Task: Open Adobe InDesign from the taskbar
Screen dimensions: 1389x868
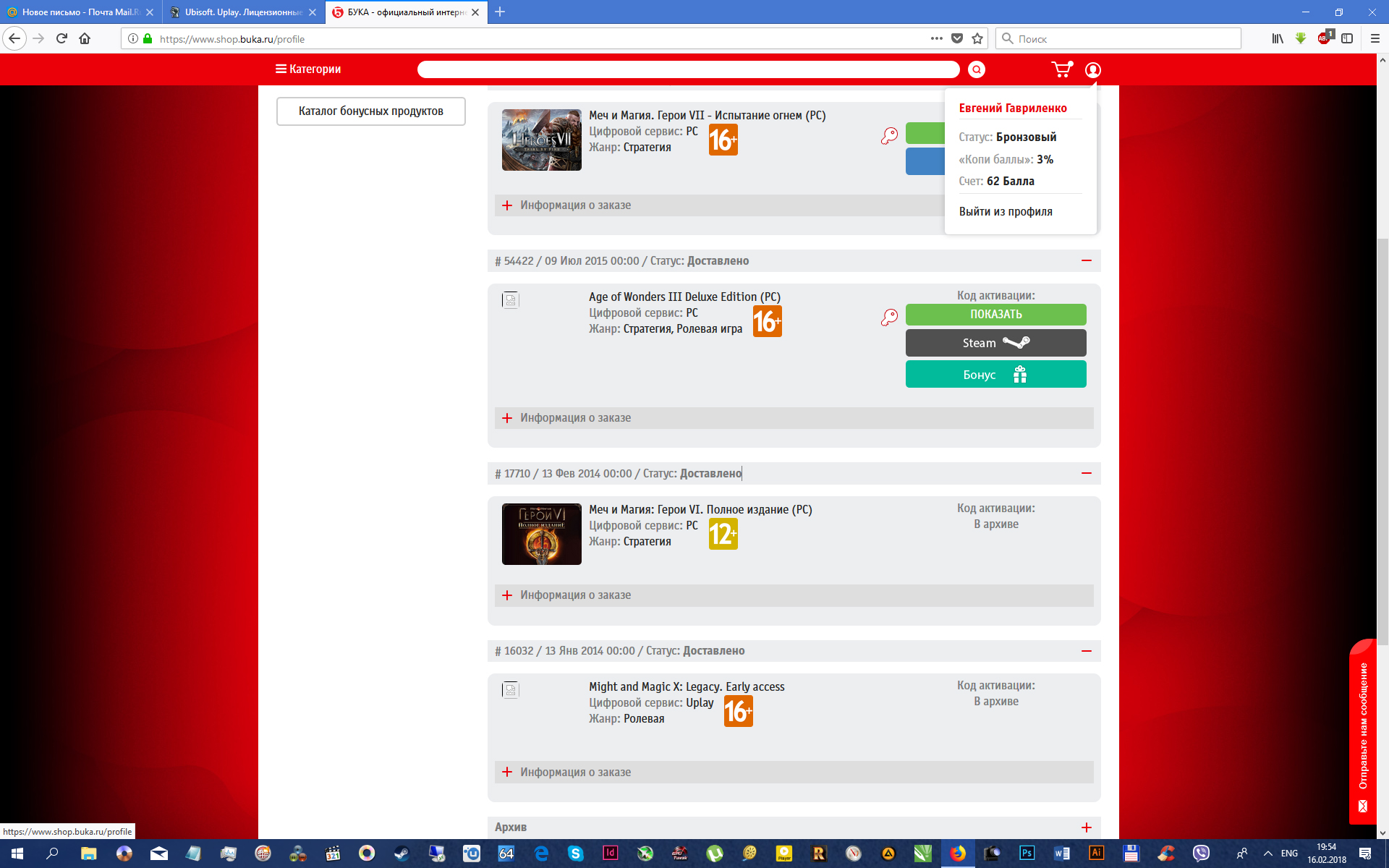Action: point(610,854)
